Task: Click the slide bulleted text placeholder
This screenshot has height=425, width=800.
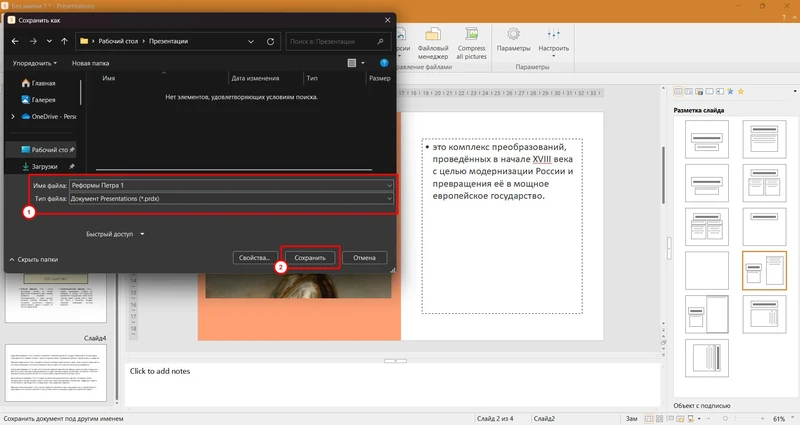Action: pyautogui.click(x=502, y=226)
